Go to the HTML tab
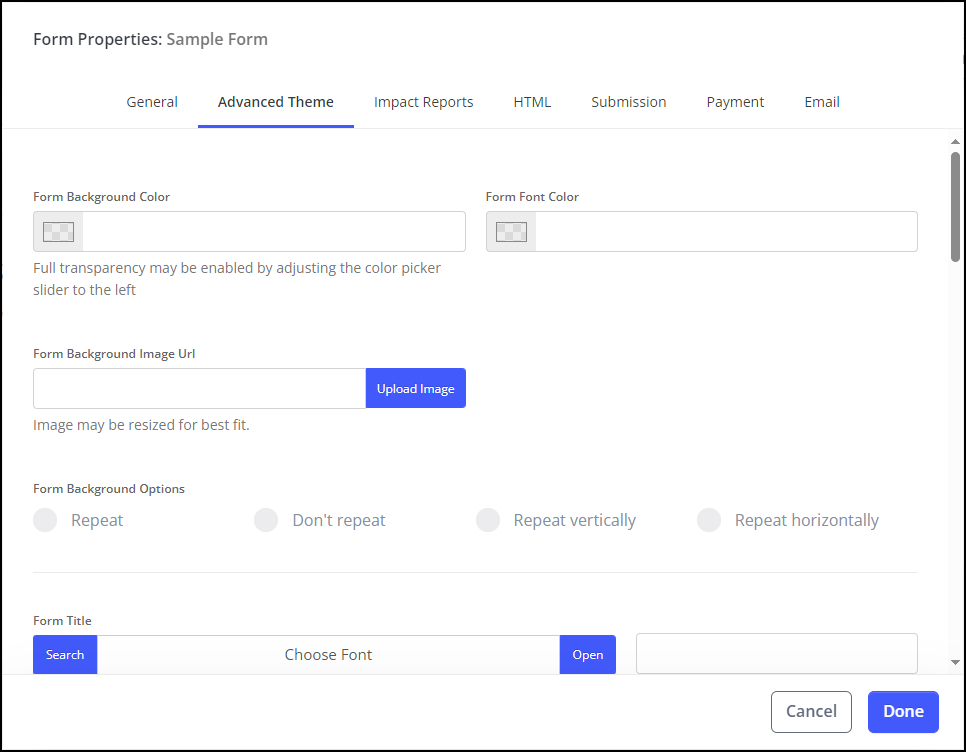The image size is (966, 752). tap(532, 102)
